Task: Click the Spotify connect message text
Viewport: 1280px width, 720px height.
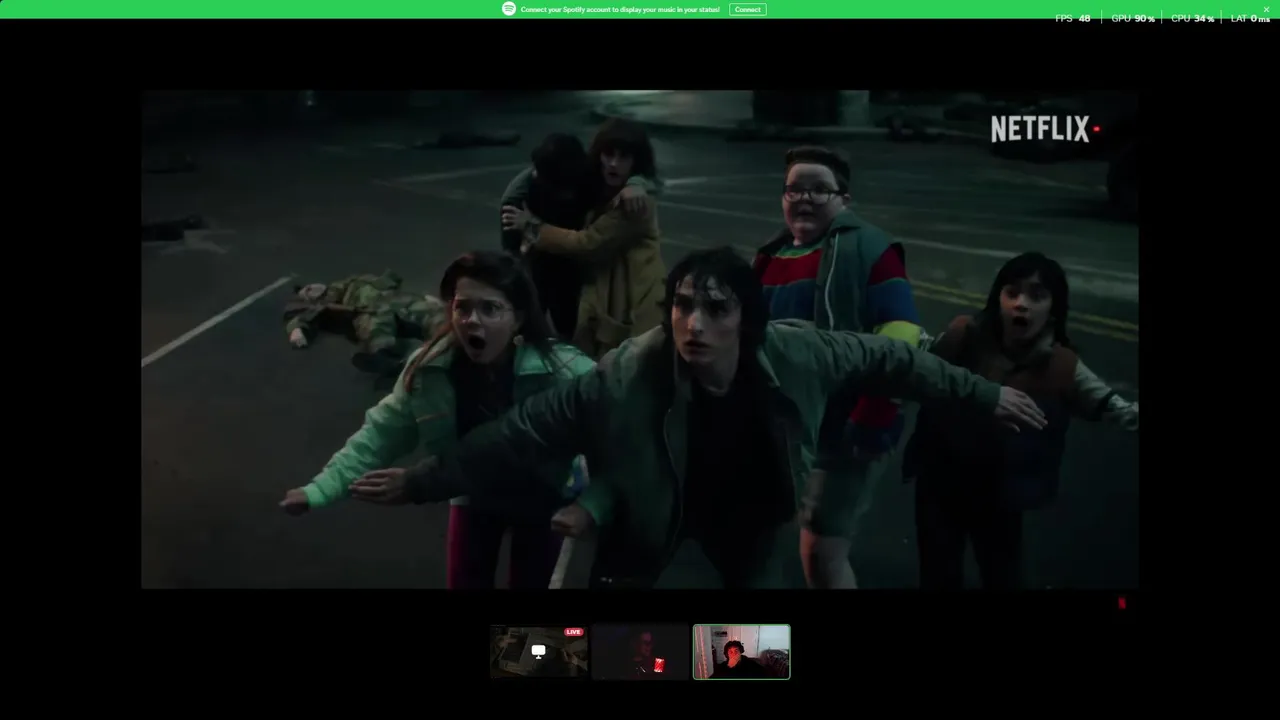Action: 620,9
